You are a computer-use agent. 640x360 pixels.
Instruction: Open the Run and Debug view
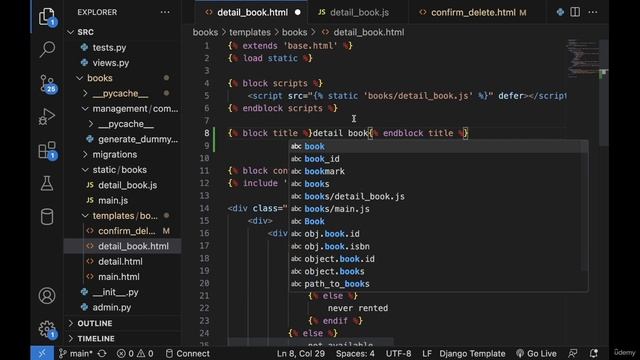(47, 117)
